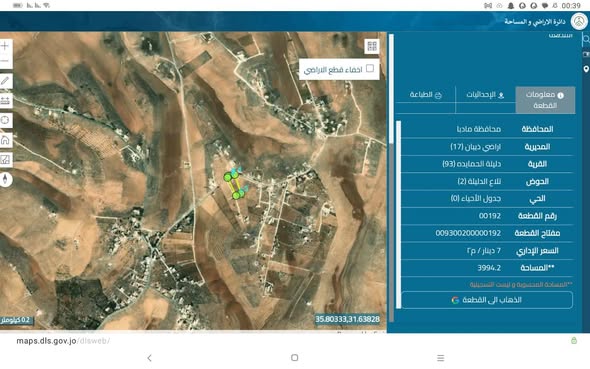Click the info panel vertical scrollbar
590x369 pixels.
point(398,214)
